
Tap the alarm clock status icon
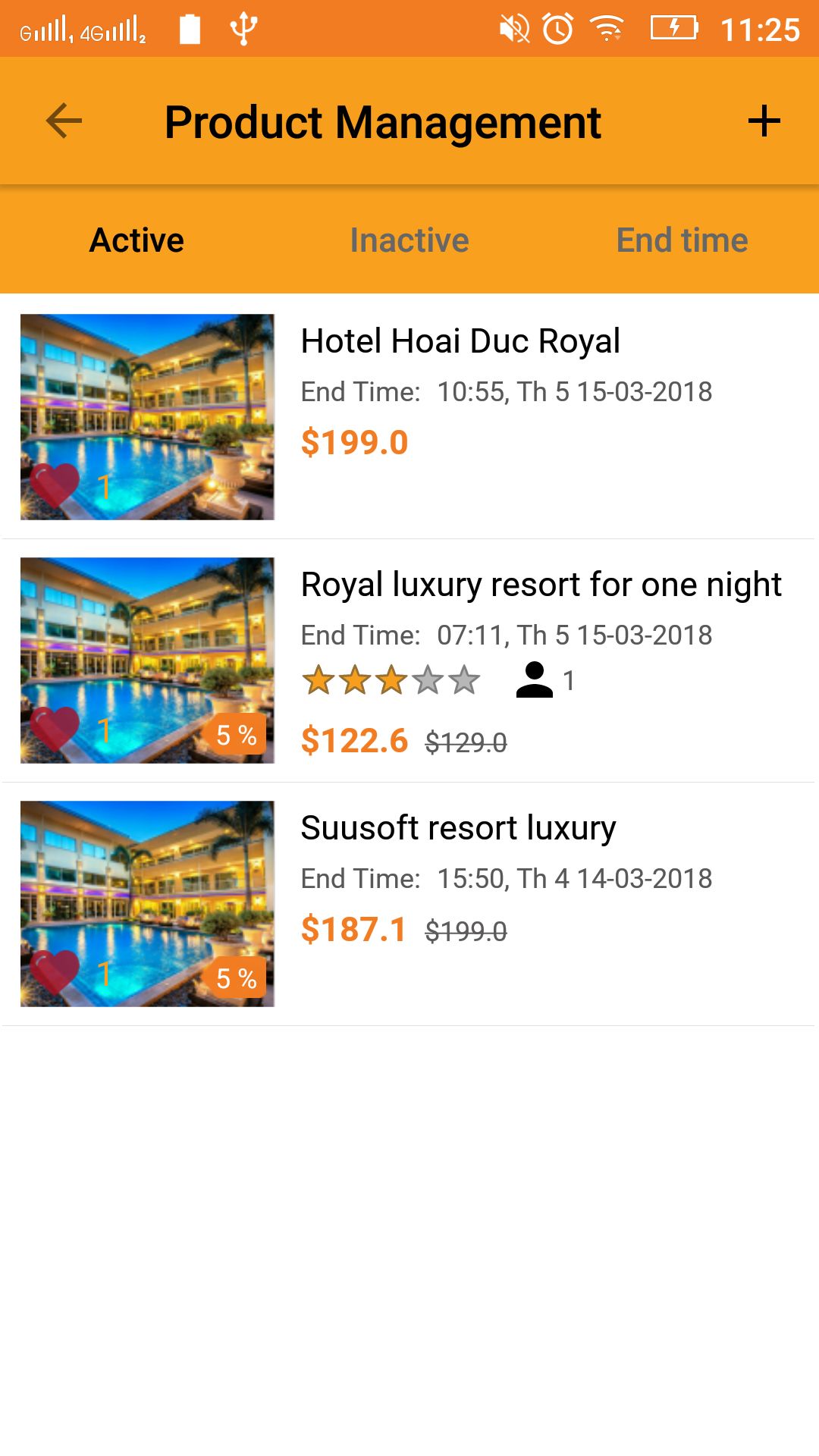(x=558, y=30)
